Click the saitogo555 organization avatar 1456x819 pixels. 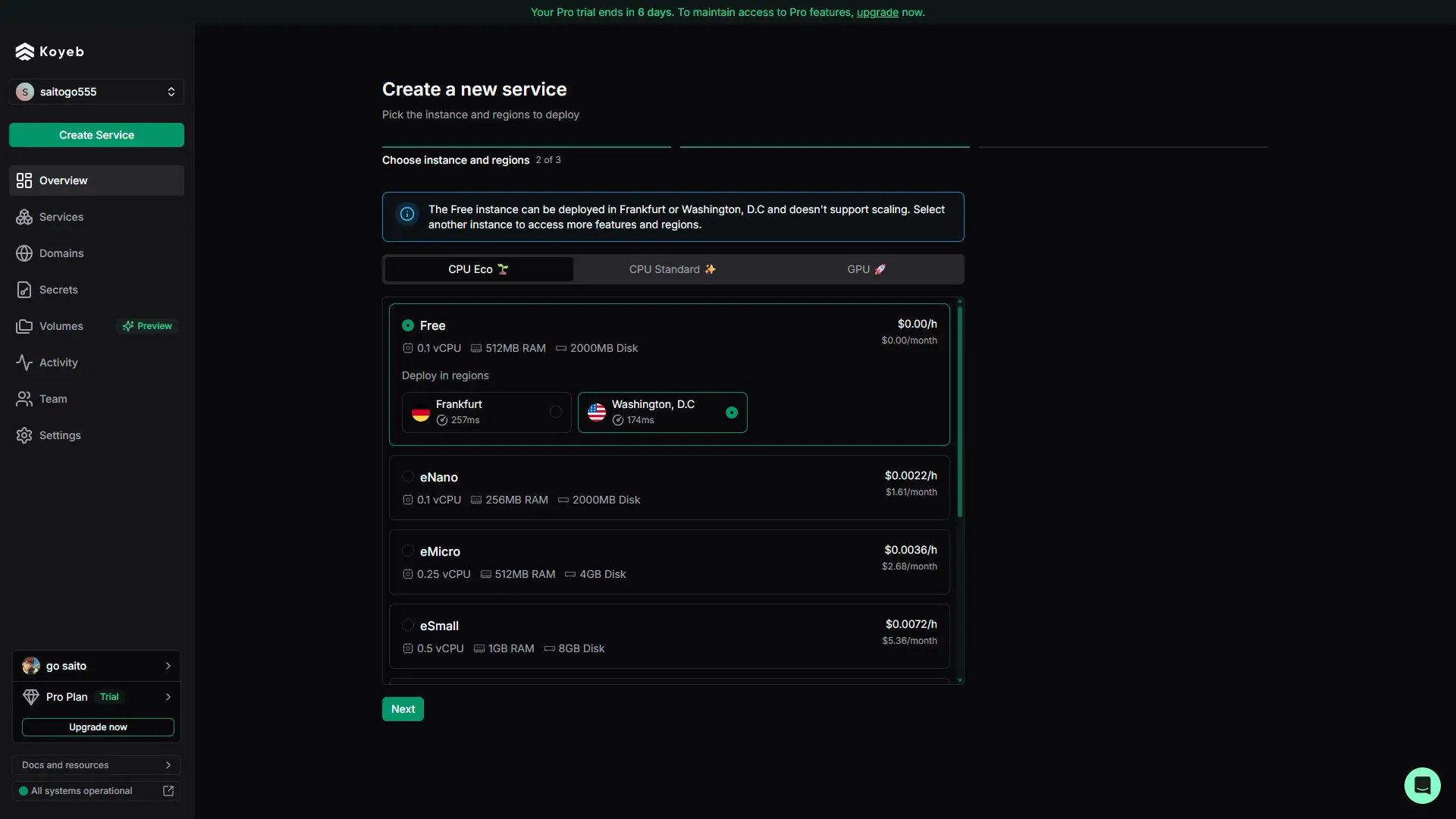(x=25, y=92)
